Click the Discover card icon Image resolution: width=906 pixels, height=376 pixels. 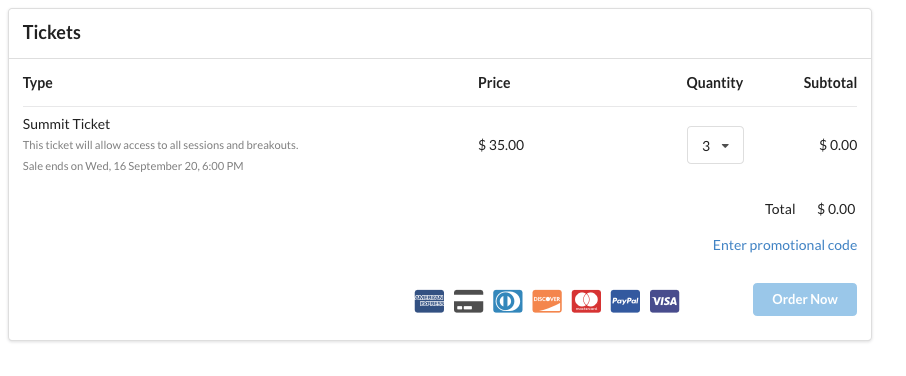click(x=547, y=301)
